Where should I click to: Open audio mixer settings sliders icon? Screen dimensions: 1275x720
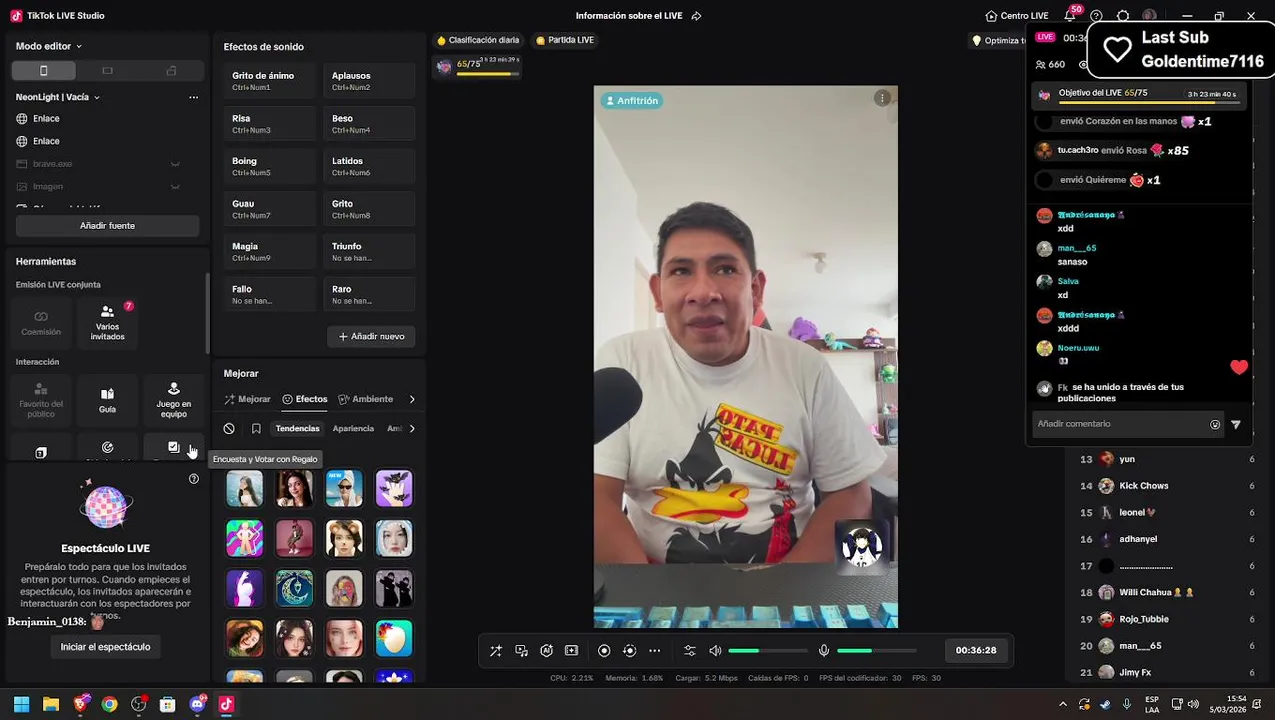pos(690,650)
